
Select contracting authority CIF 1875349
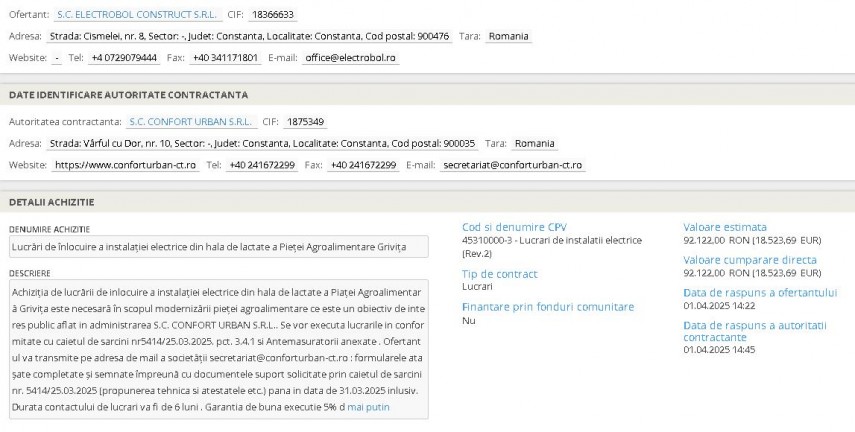pos(305,122)
